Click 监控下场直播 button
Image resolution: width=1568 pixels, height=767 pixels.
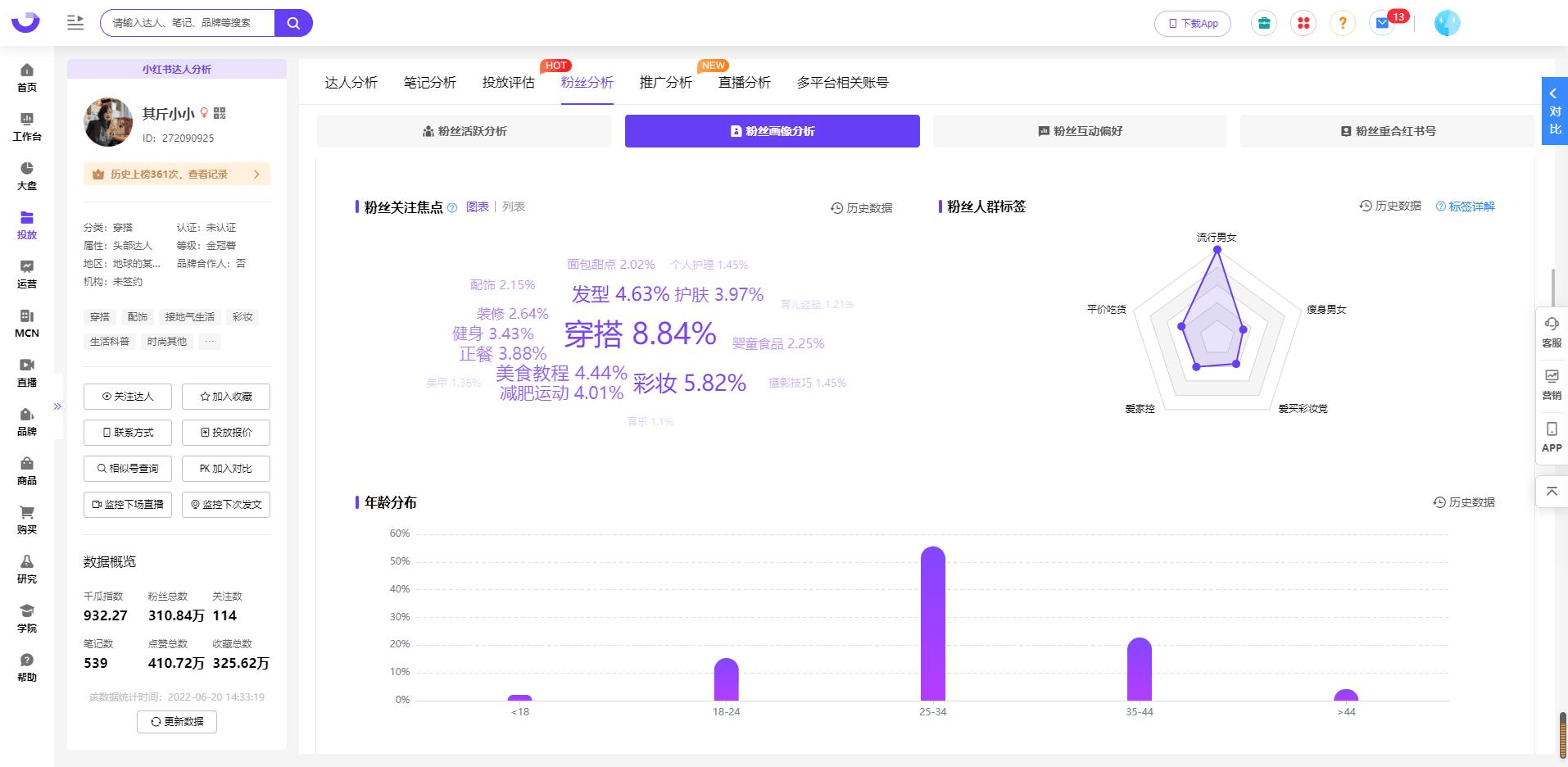tap(128, 505)
